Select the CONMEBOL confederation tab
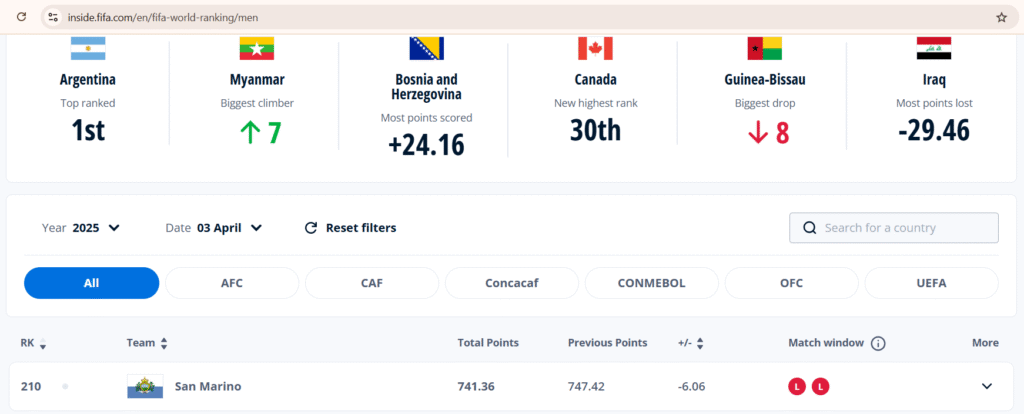This screenshot has height=414, width=1024. [x=652, y=283]
